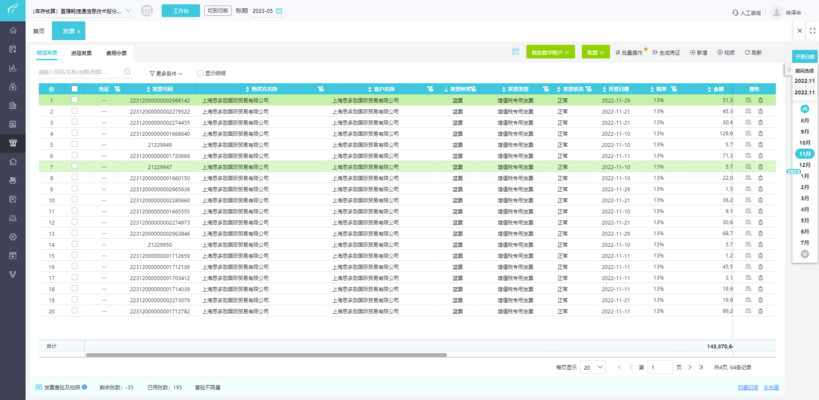Expand the 更多条件 filter dropdown
Image resolution: width=819 pixels, height=400 pixels.
tap(167, 73)
